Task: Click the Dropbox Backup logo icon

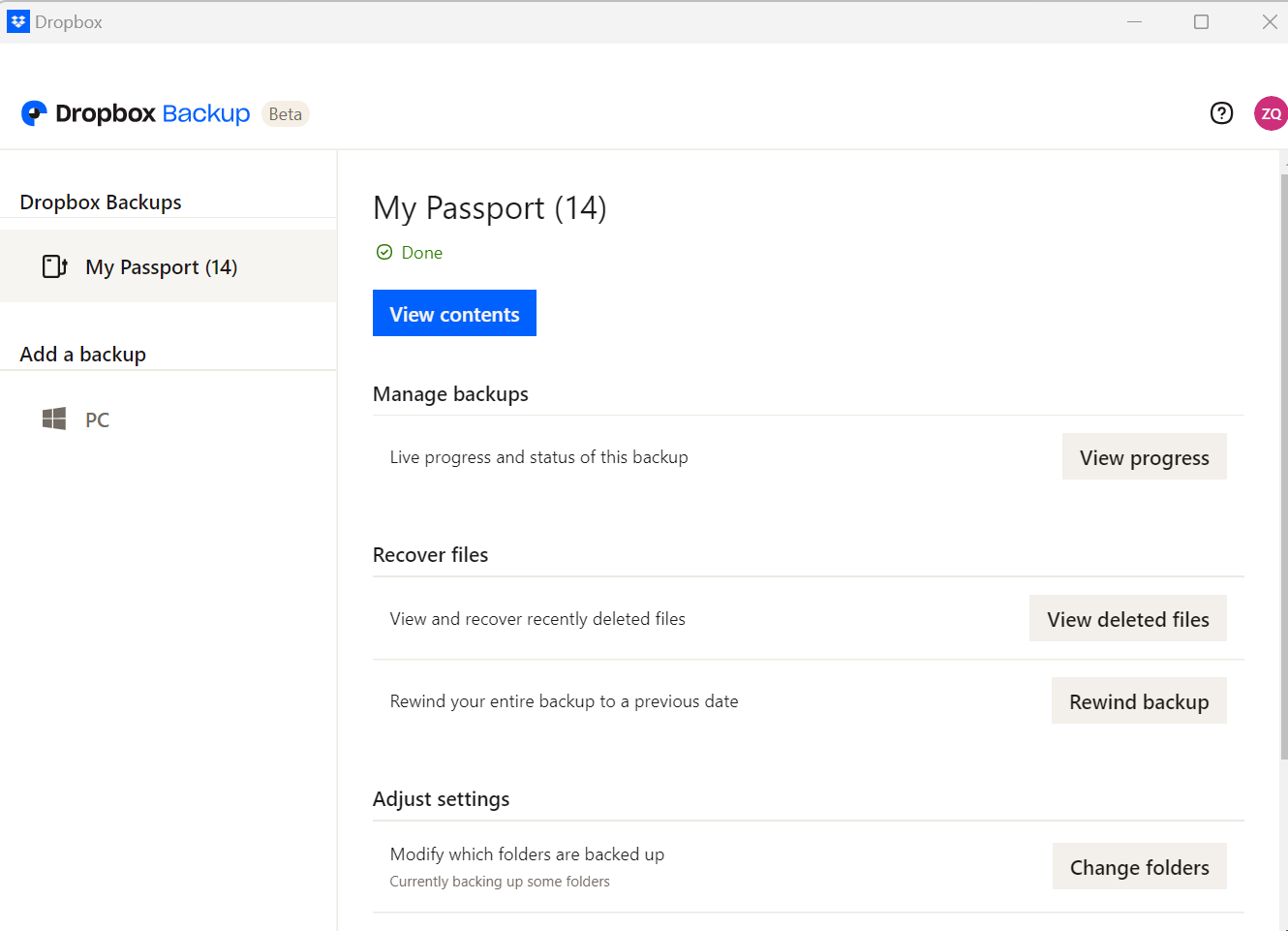Action: coord(34,113)
